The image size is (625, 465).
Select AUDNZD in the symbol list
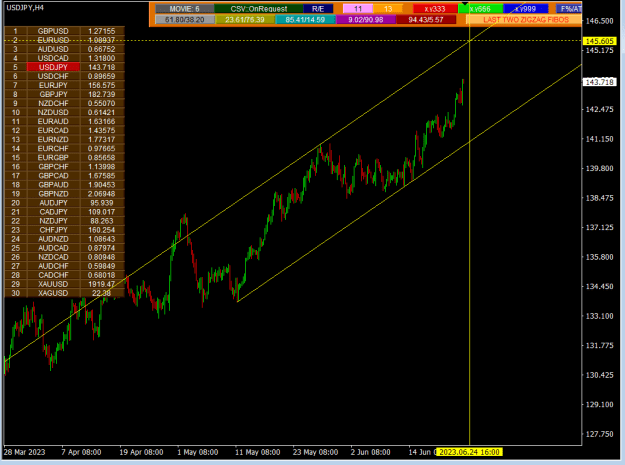[53, 239]
